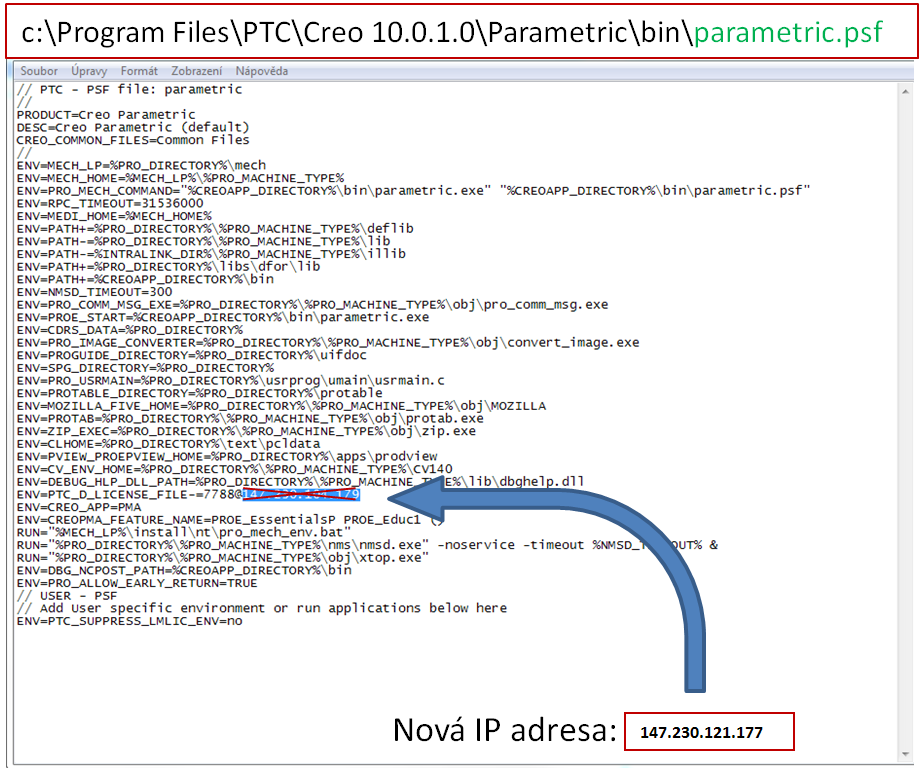This screenshot has width=921, height=768.
Task: Click the ENV=DBG_NCPOST_PATH line
Action: (184, 571)
